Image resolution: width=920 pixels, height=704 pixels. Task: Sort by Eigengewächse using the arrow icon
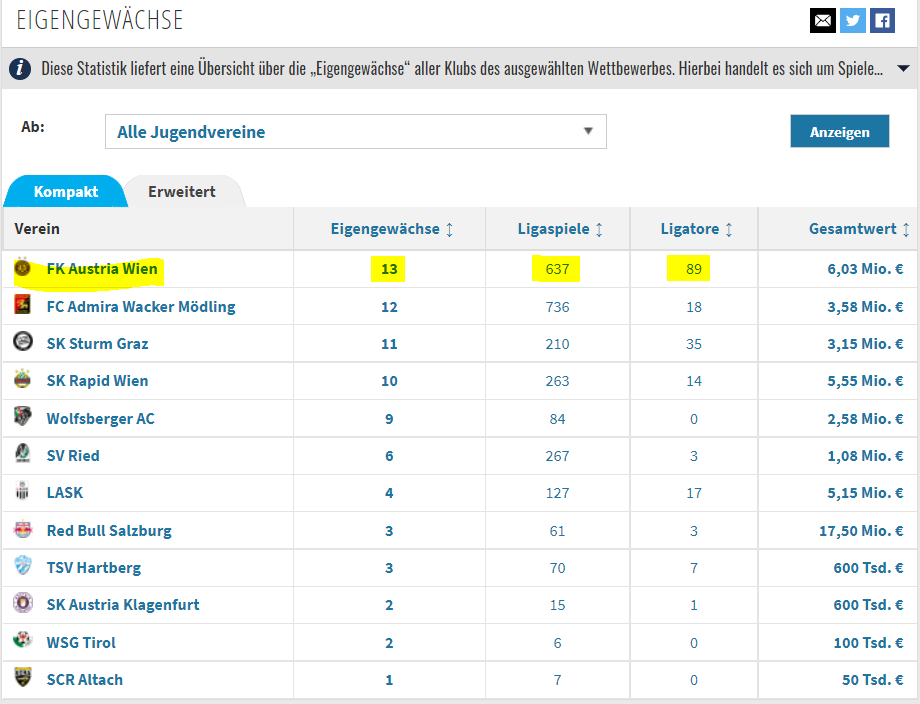[449, 229]
